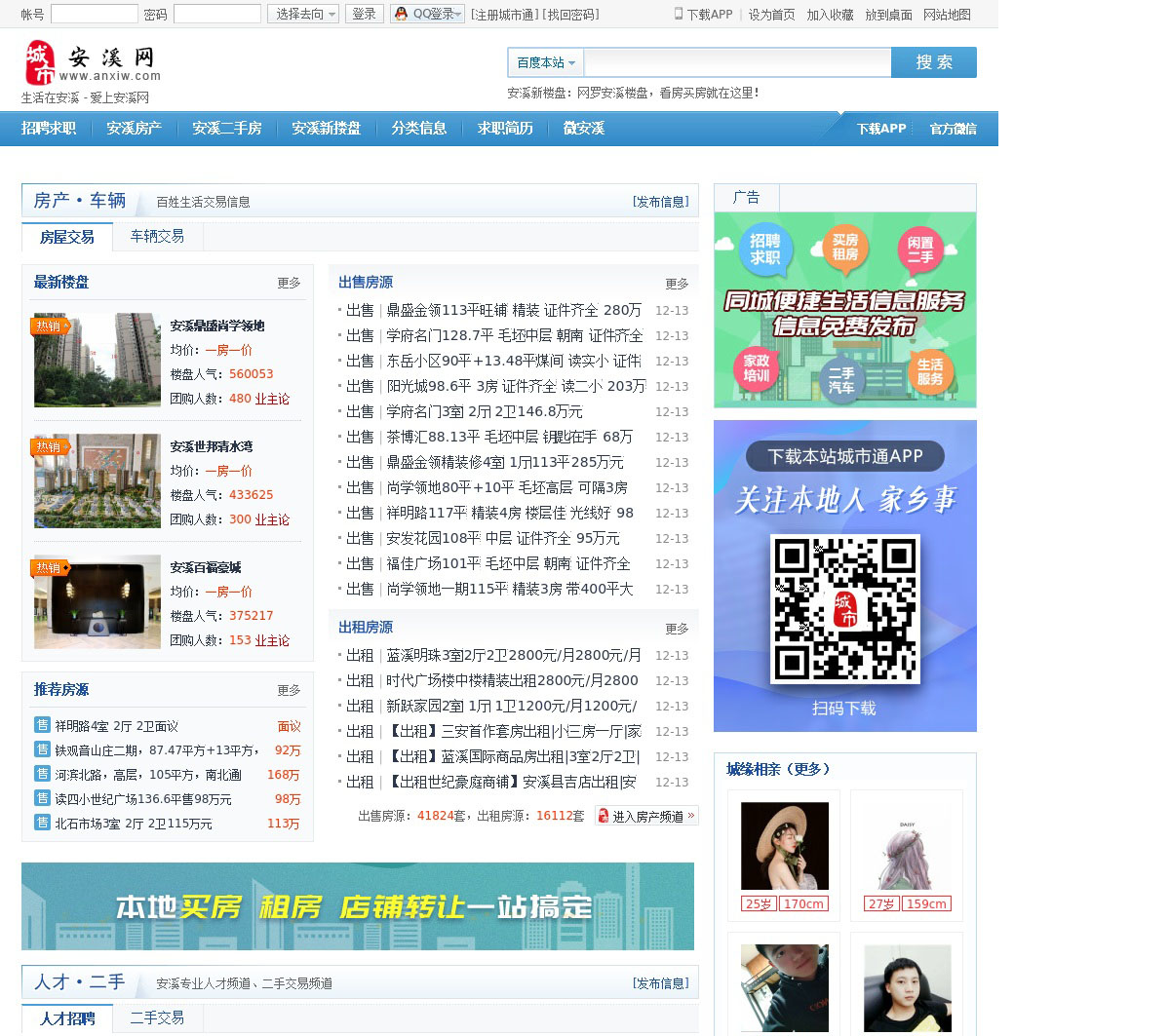Screen dimensions: 1170x1036
Task: Click the 买房租房 bubble in the ad
Action: 844,247
